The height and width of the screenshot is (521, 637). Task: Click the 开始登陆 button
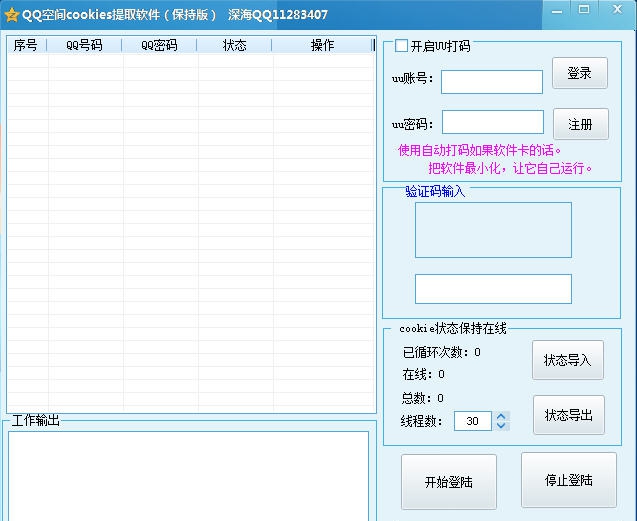click(449, 482)
